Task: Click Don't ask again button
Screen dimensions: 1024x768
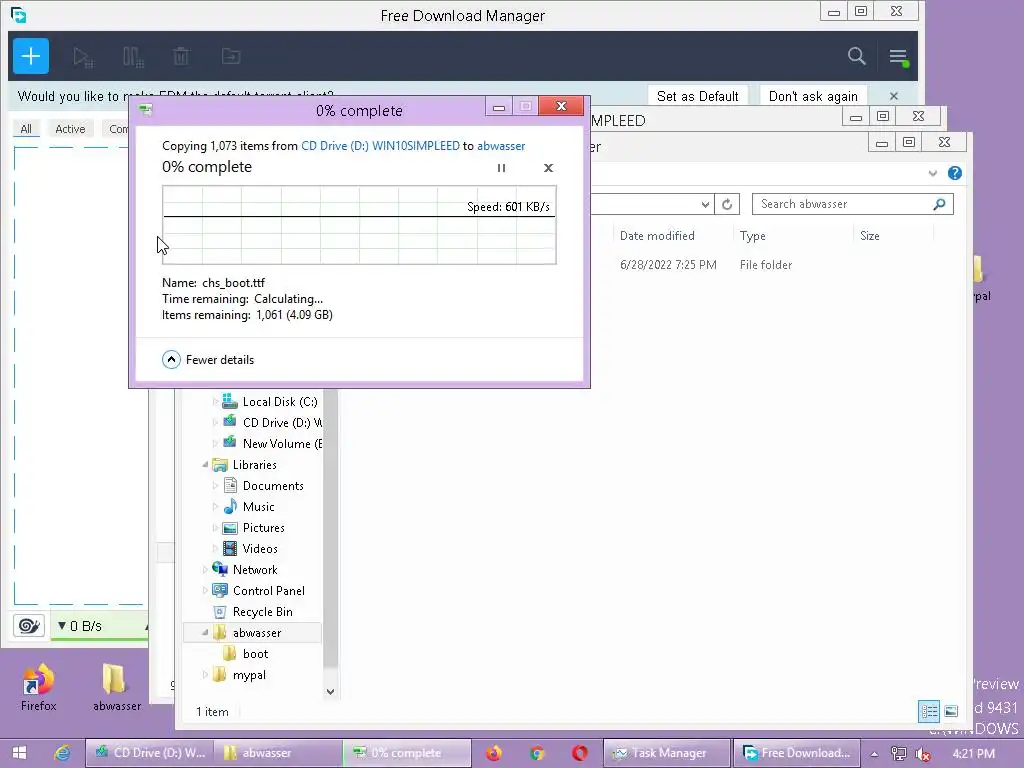Action: click(813, 96)
